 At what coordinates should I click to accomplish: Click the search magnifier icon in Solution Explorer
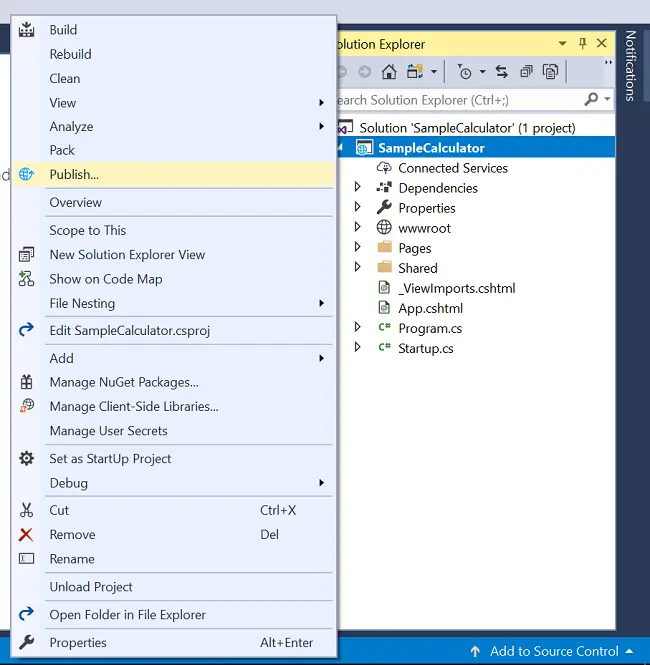[591, 99]
